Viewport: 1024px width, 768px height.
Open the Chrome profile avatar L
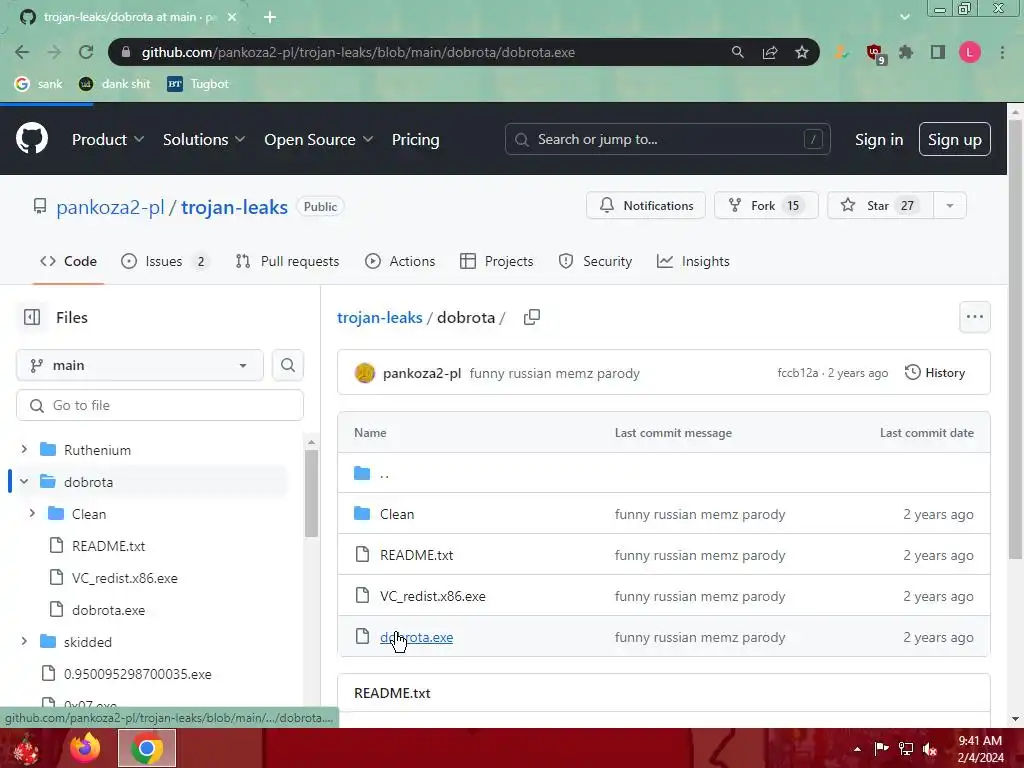point(970,52)
